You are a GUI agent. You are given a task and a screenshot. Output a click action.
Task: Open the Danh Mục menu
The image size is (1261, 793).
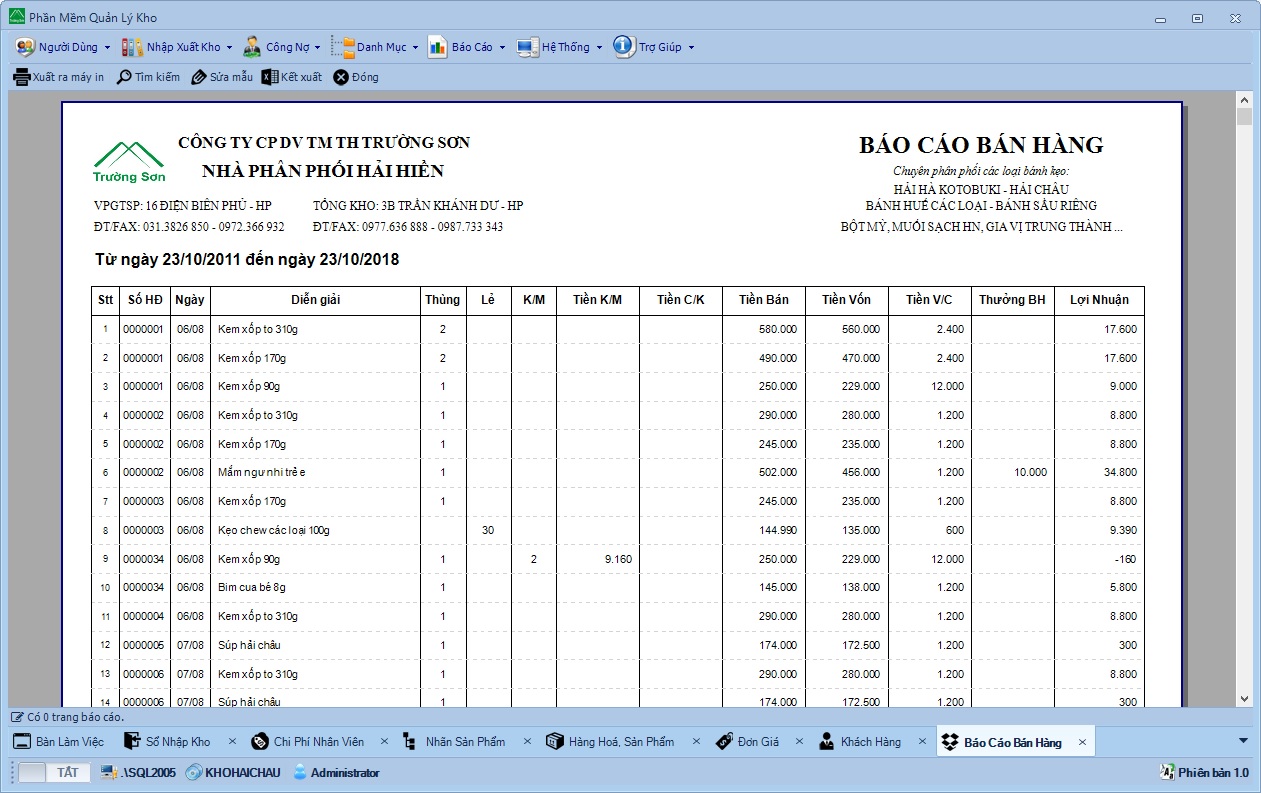coord(380,47)
